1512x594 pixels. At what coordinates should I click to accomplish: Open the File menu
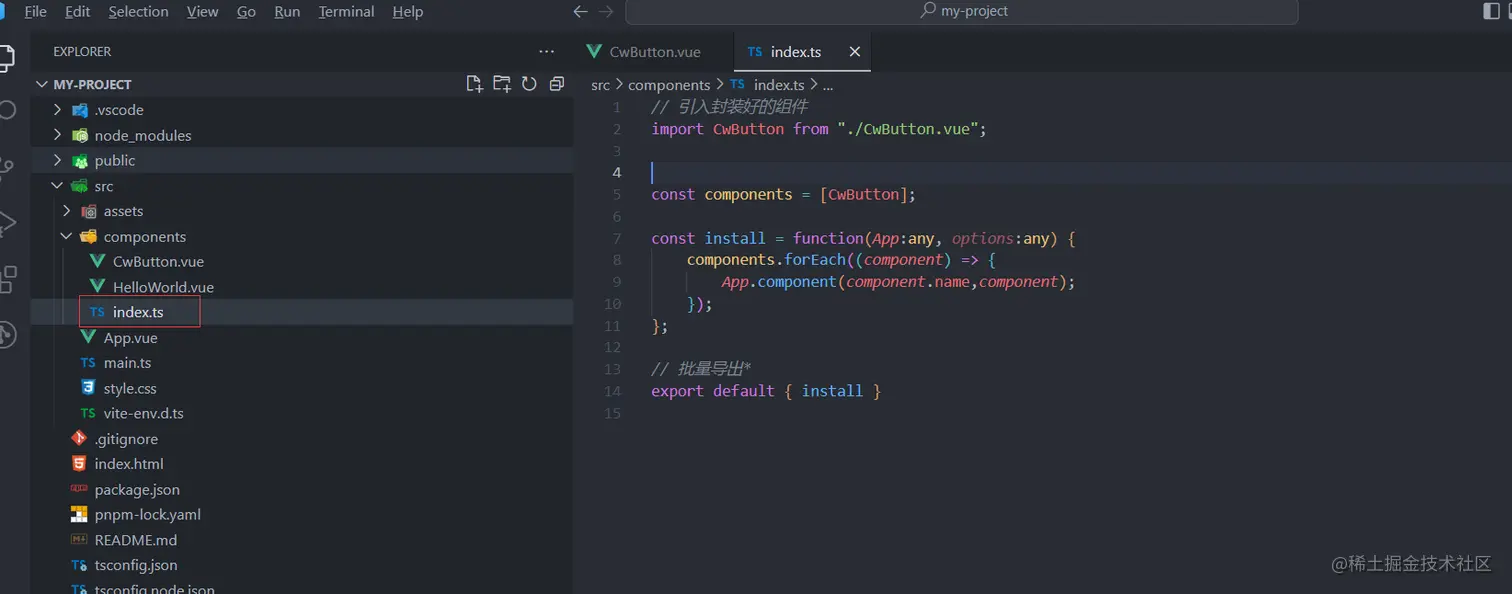pyautogui.click(x=35, y=12)
